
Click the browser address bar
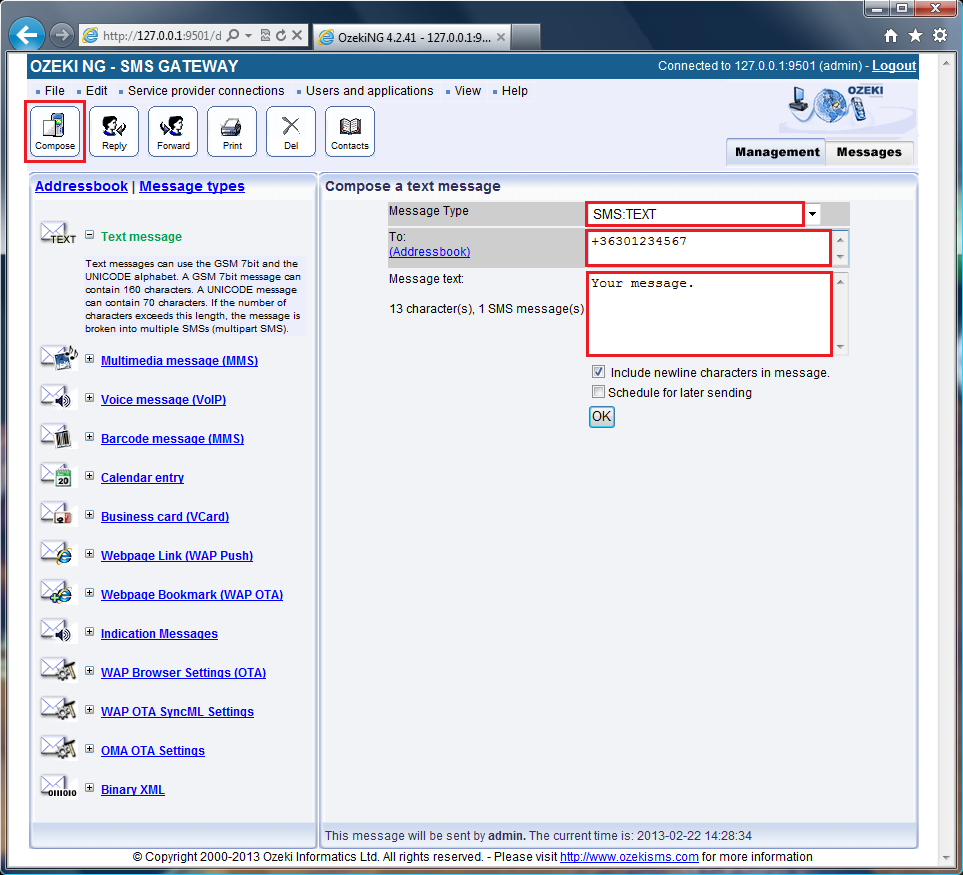tap(161, 36)
